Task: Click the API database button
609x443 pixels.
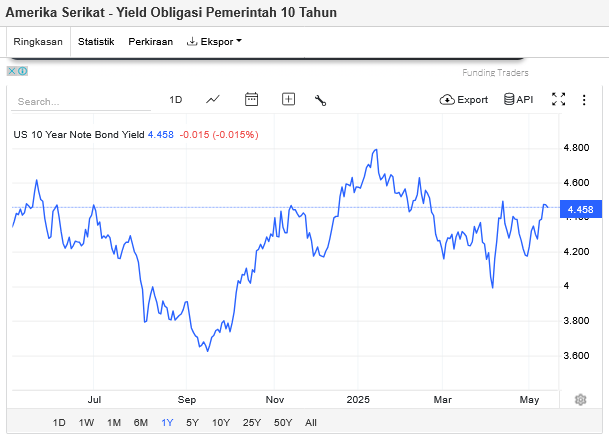Action: tap(518, 99)
